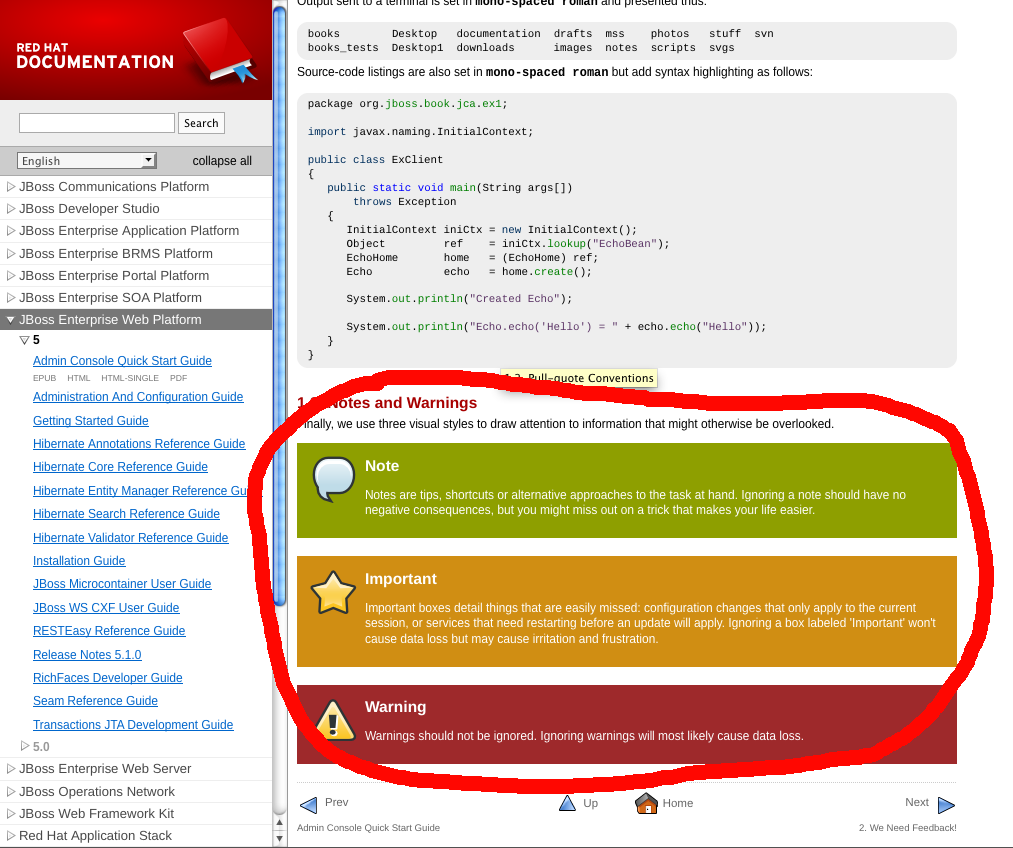Open Hibernate Annotations Reference Guide

coord(139,444)
